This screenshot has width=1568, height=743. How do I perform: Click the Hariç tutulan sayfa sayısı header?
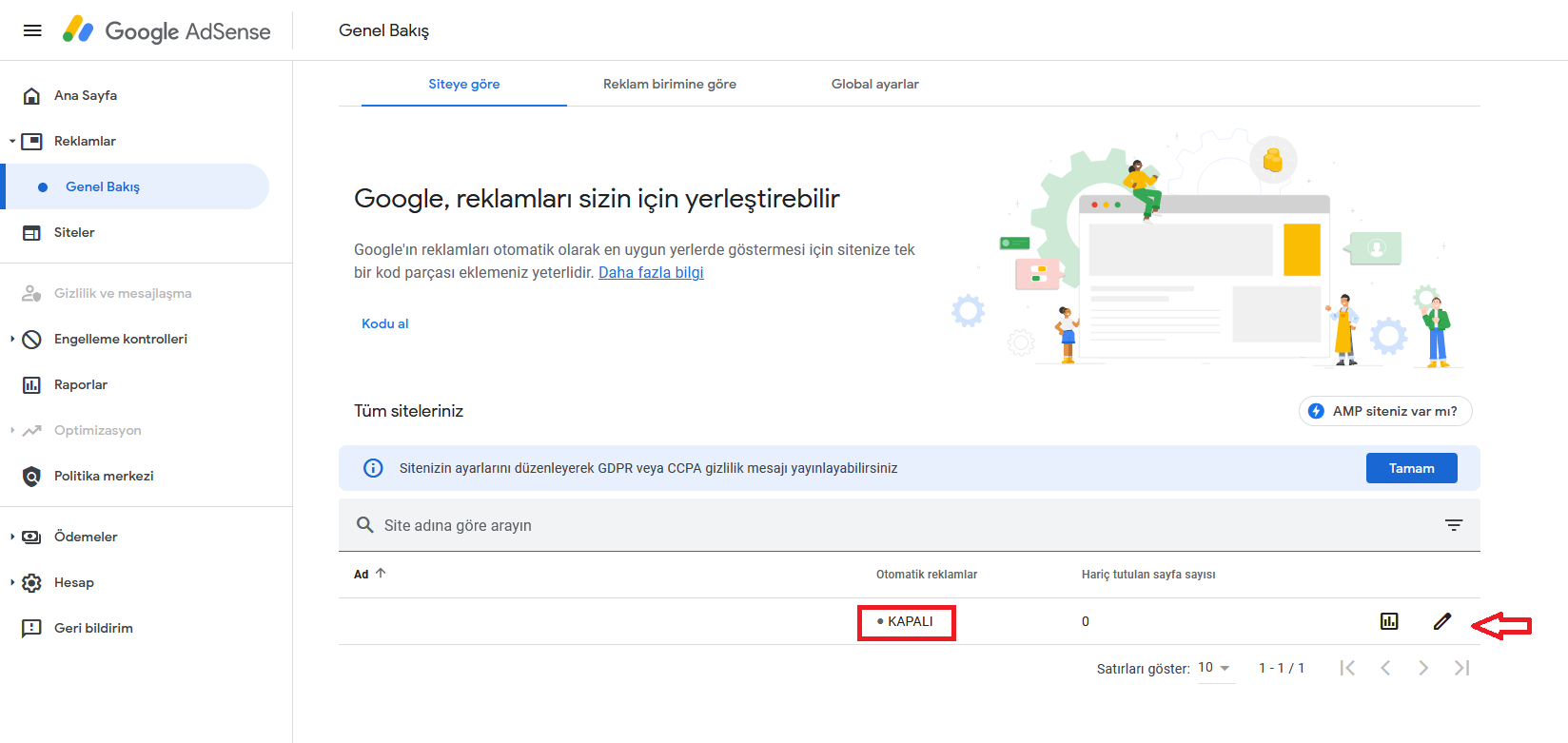(x=1148, y=575)
